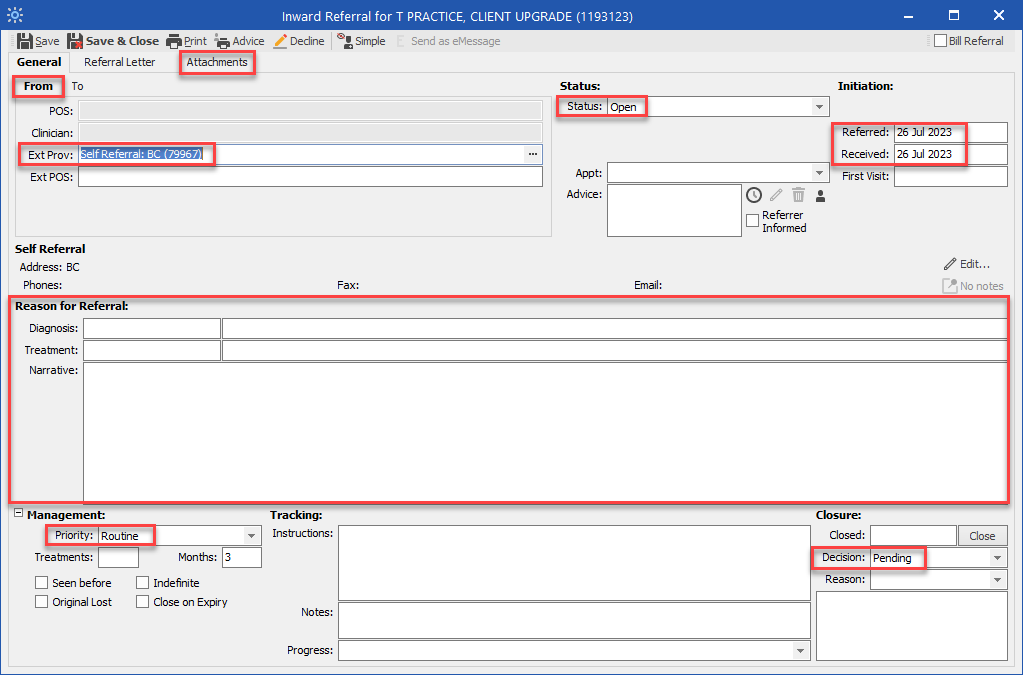This screenshot has height=675, width=1023.
Task: Switch to the Referral Letter tab
Action: coord(119,62)
